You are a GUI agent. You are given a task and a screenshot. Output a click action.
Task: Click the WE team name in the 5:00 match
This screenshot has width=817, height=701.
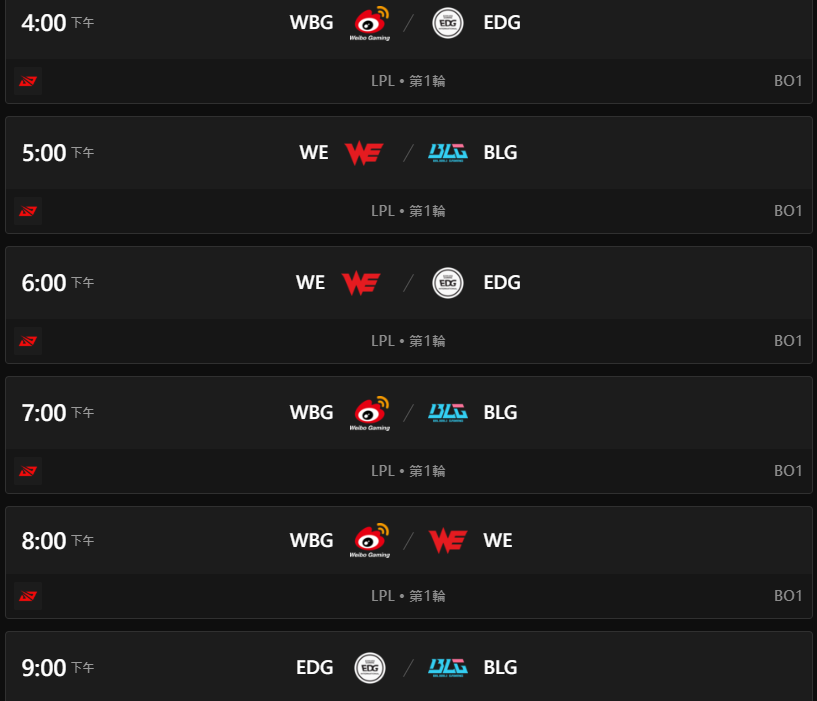click(x=313, y=153)
